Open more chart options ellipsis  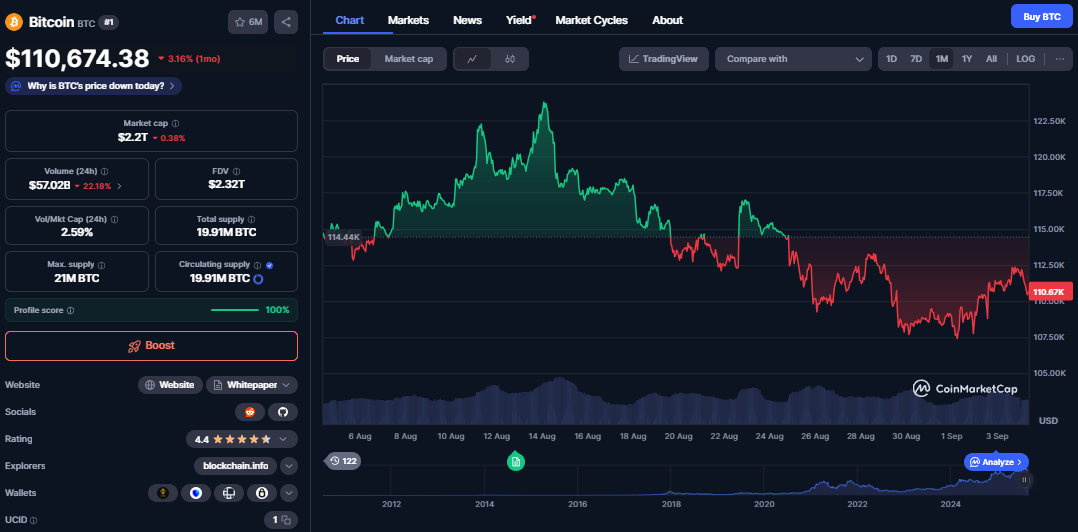[x=1059, y=59]
